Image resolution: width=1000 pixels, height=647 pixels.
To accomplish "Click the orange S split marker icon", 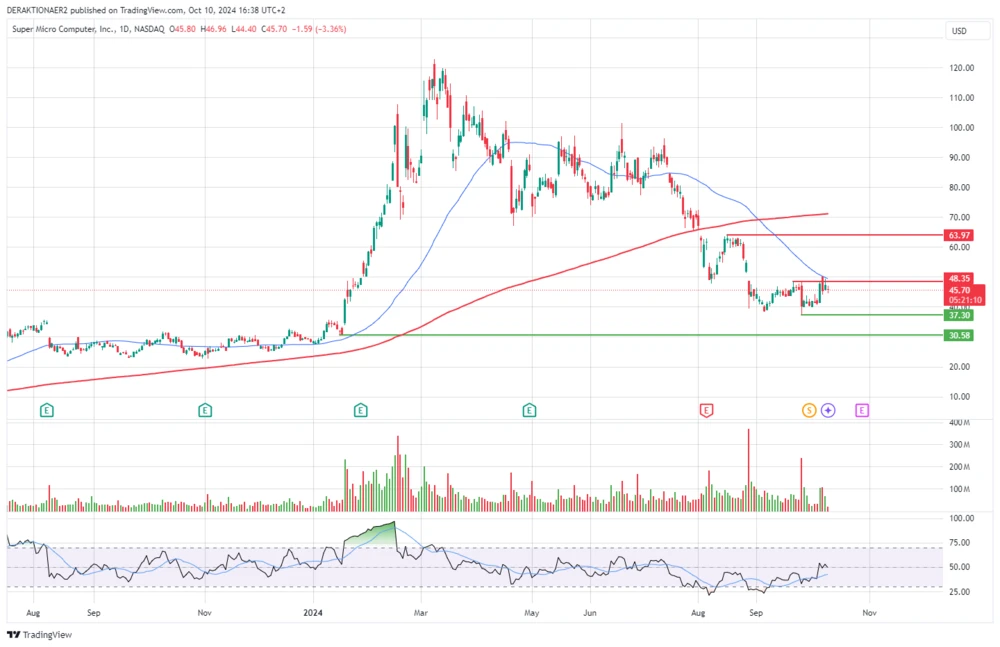I will coord(808,410).
